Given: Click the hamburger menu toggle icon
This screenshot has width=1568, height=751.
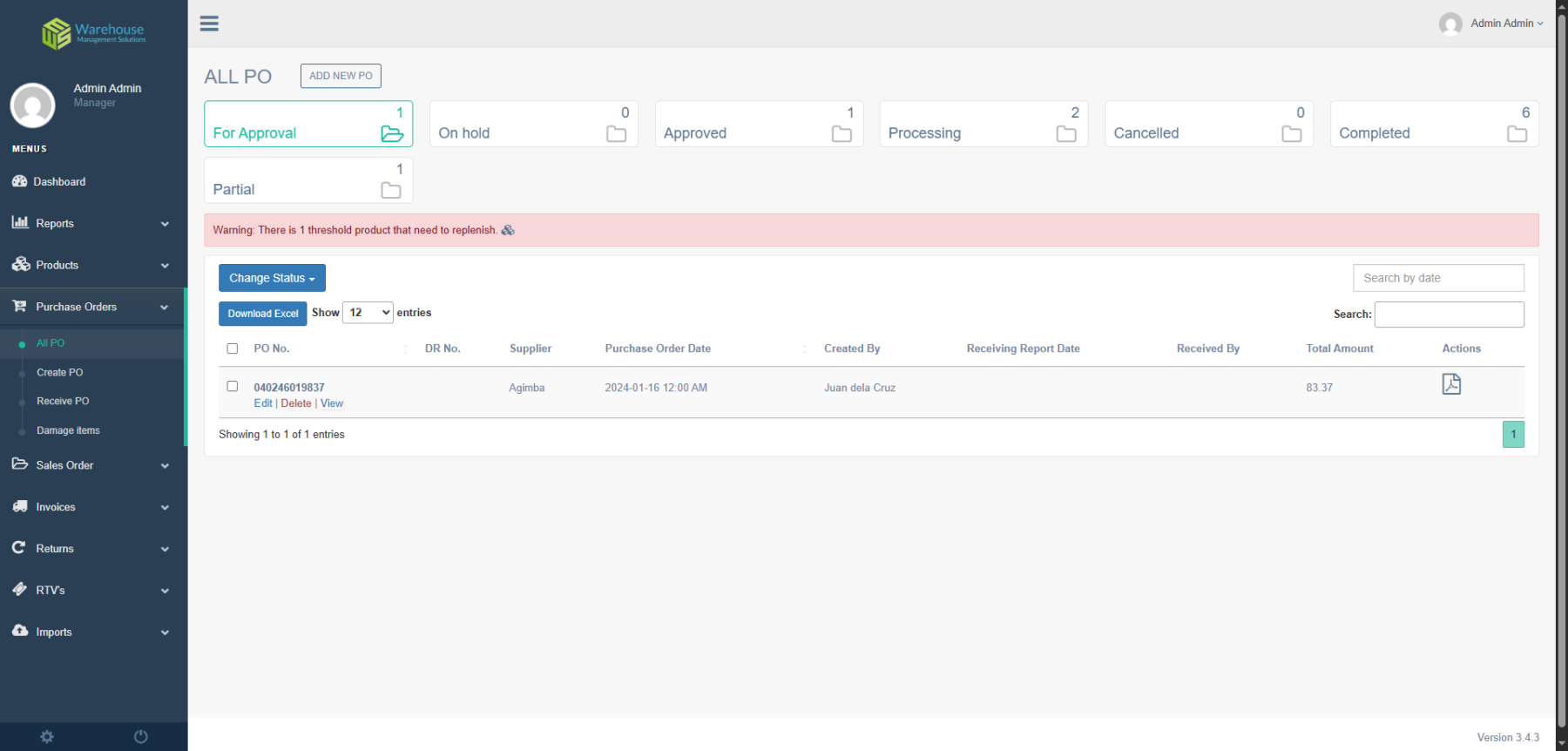Looking at the screenshot, I should pyautogui.click(x=209, y=24).
